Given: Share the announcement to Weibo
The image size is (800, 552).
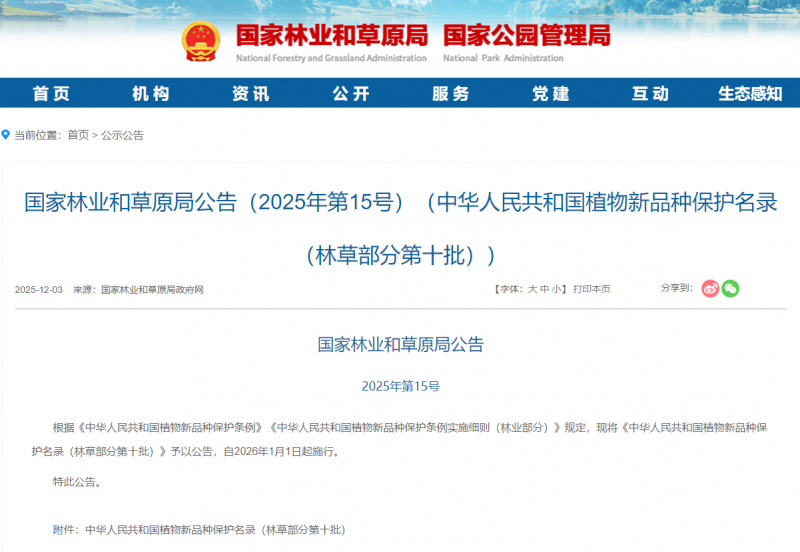Looking at the screenshot, I should click(x=710, y=289).
